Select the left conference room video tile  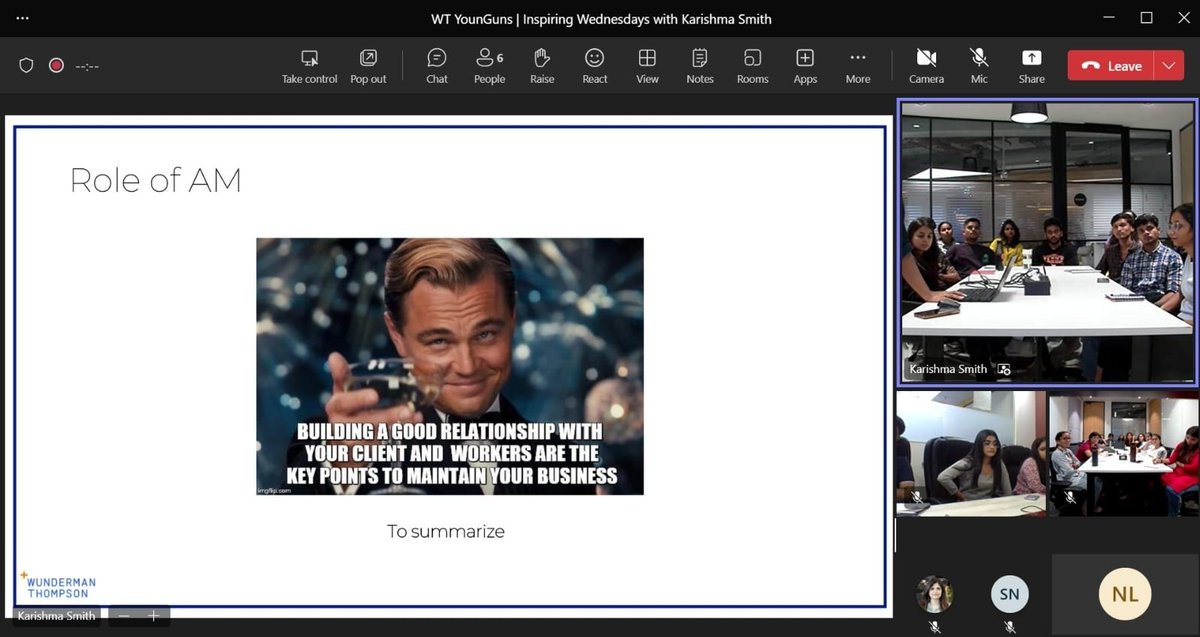coord(971,453)
